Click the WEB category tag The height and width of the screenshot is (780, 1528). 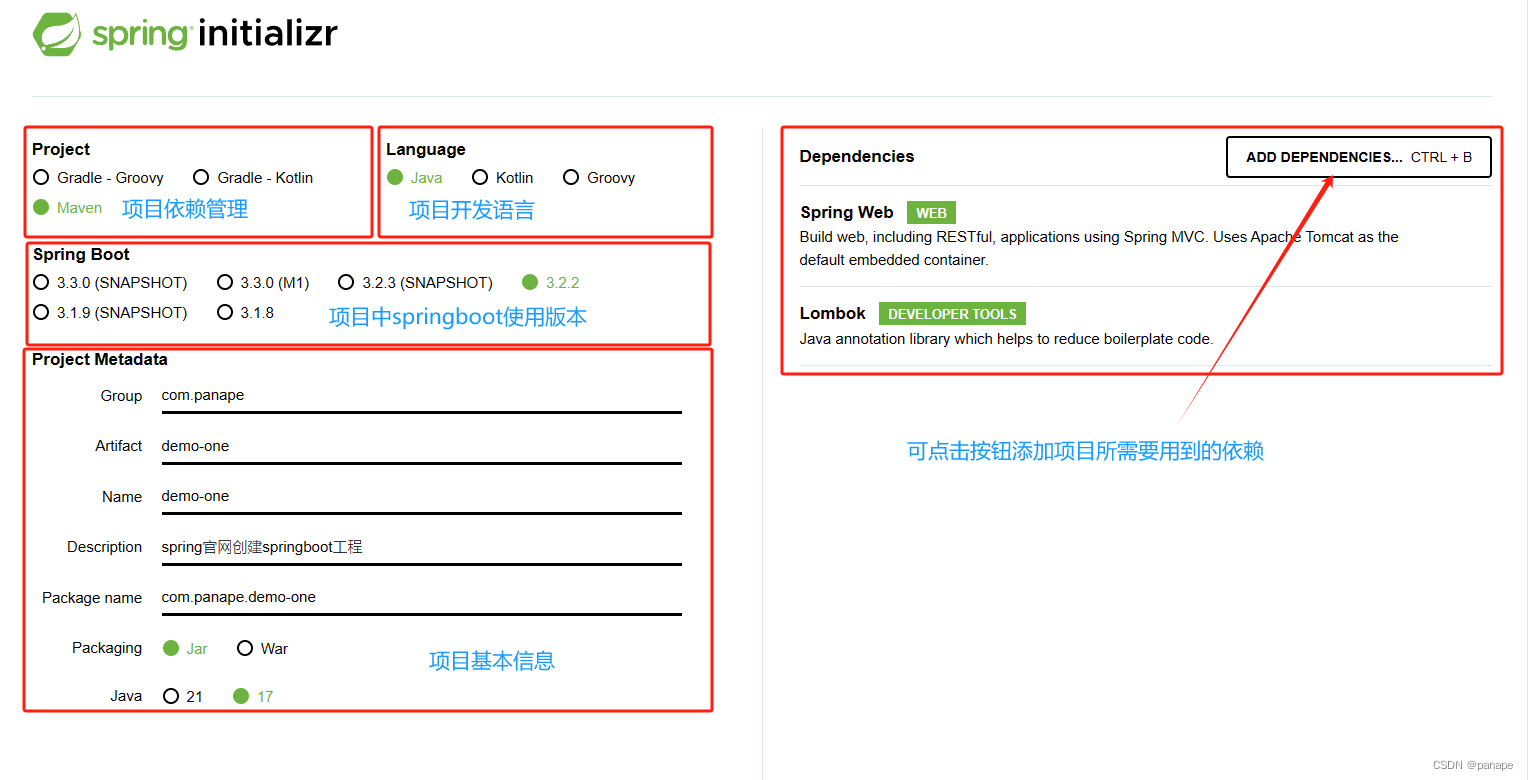coord(931,213)
